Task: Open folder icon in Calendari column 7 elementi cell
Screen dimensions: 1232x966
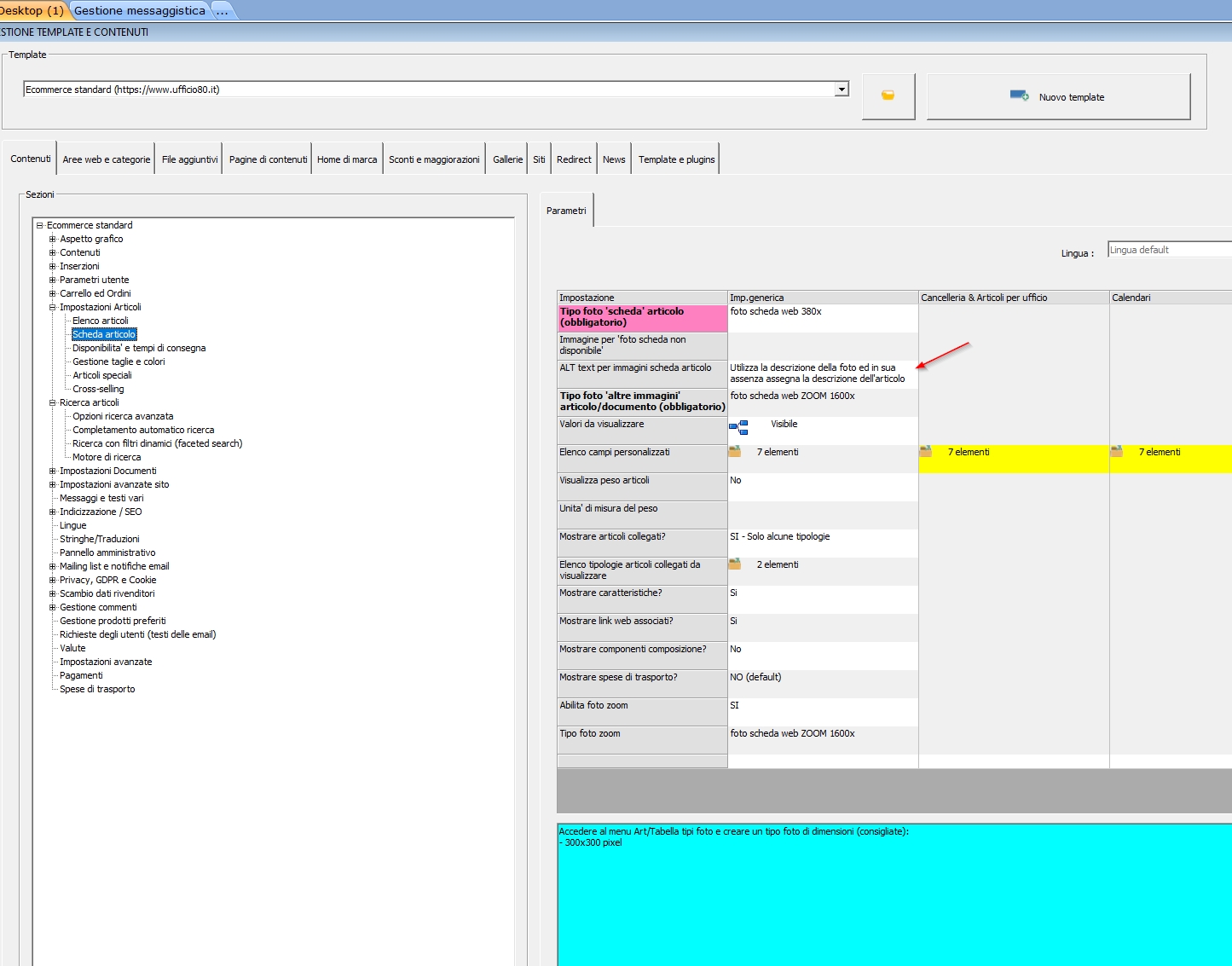Action: point(1117,451)
